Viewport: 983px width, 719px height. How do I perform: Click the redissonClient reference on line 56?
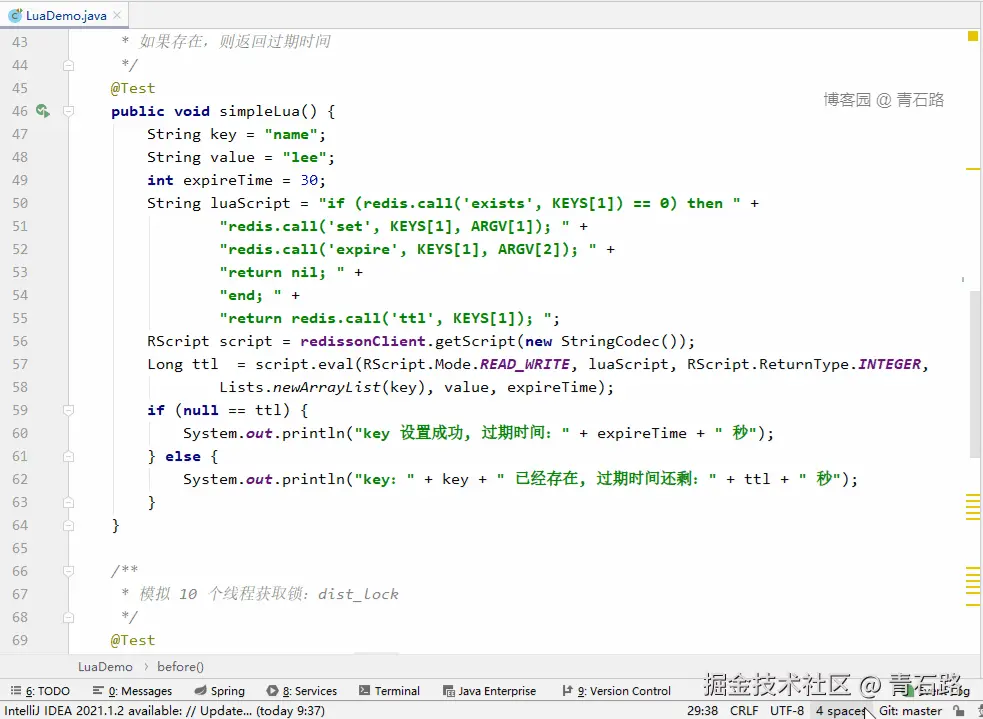click(363, 342)
